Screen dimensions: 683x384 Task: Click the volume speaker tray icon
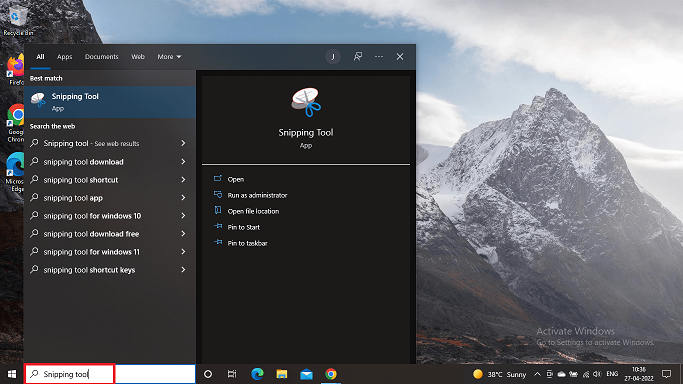point(598,374)
